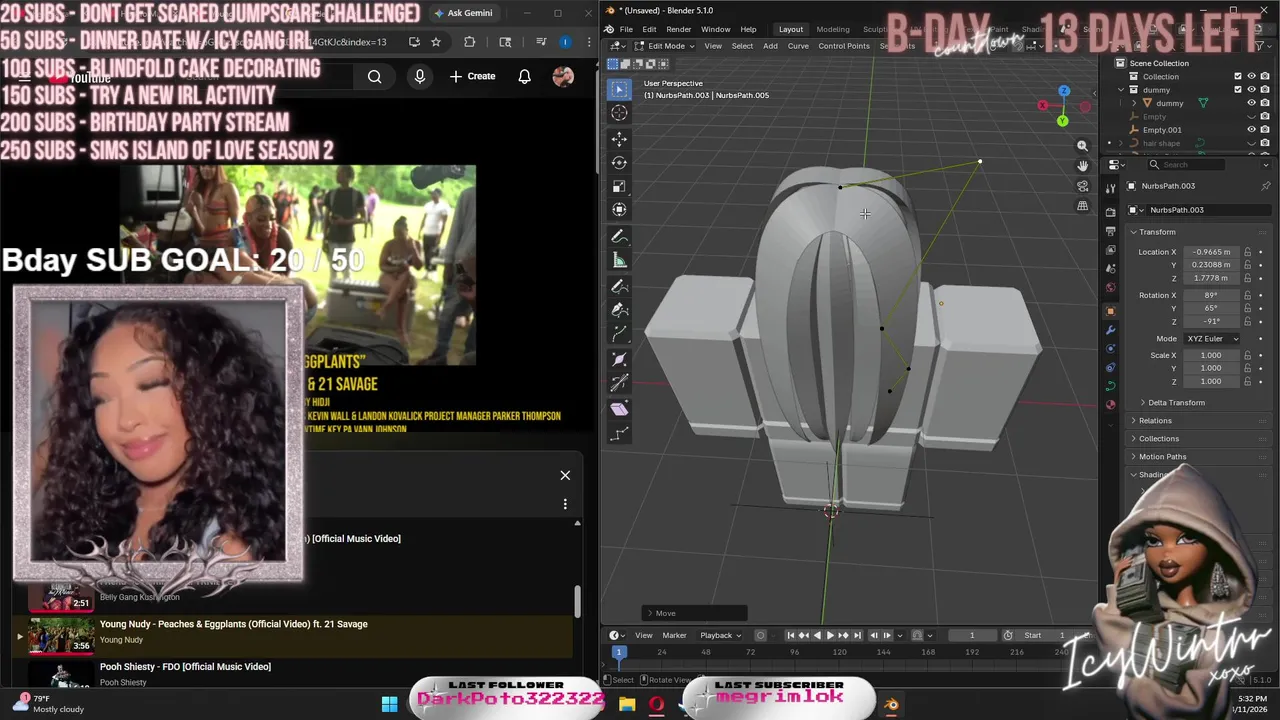Click Ask Gemini button in browser
This screenshot has width=1280, height=720.
click(464, 13)
